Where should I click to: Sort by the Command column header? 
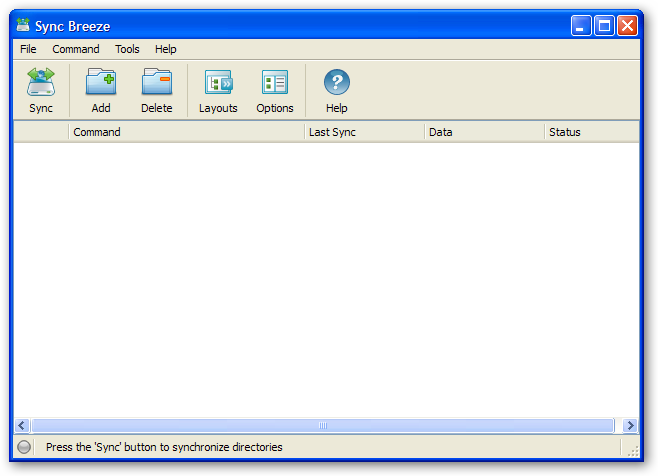point(186,132)
